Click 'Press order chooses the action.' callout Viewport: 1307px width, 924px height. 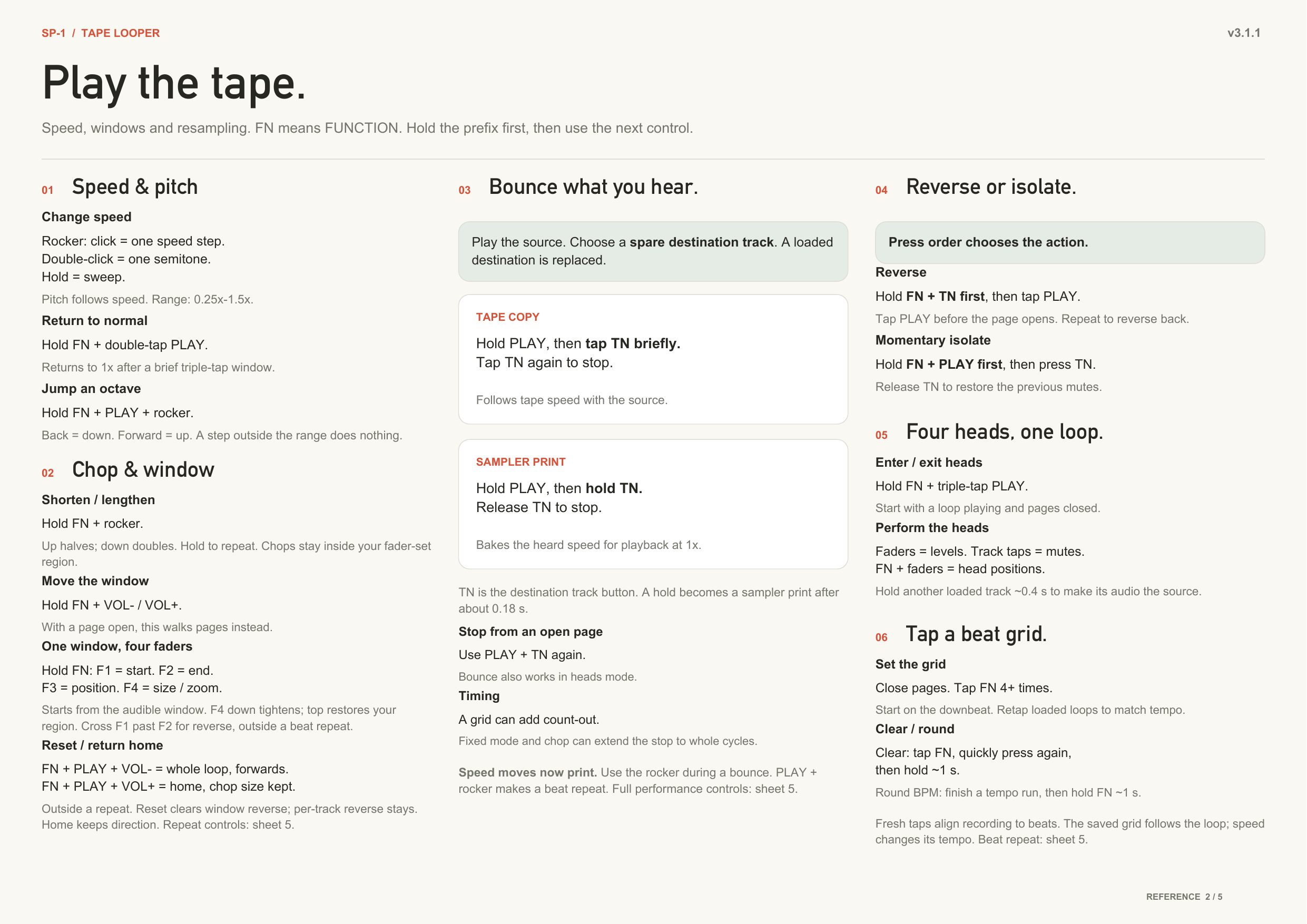coord(1069,242)
